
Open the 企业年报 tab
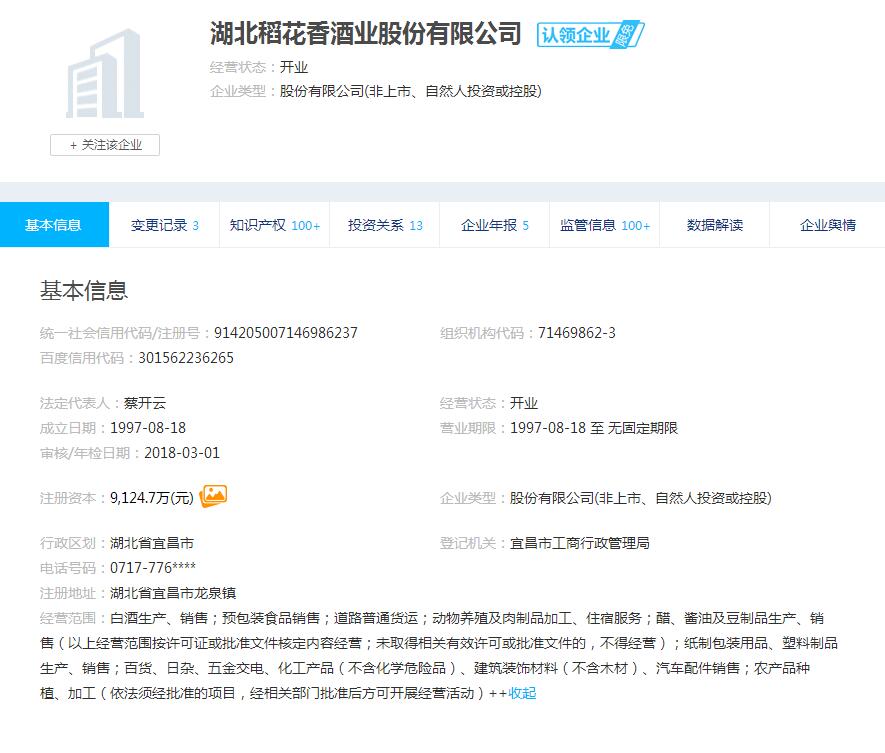(x=494, y=225)
